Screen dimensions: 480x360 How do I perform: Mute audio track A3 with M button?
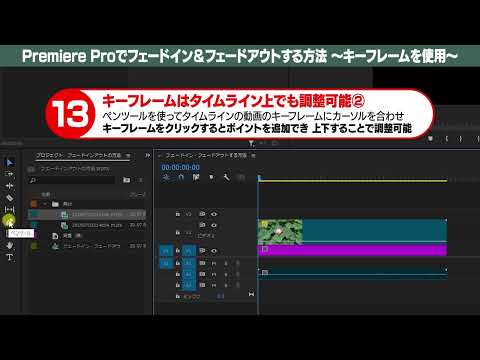point(214,286)
